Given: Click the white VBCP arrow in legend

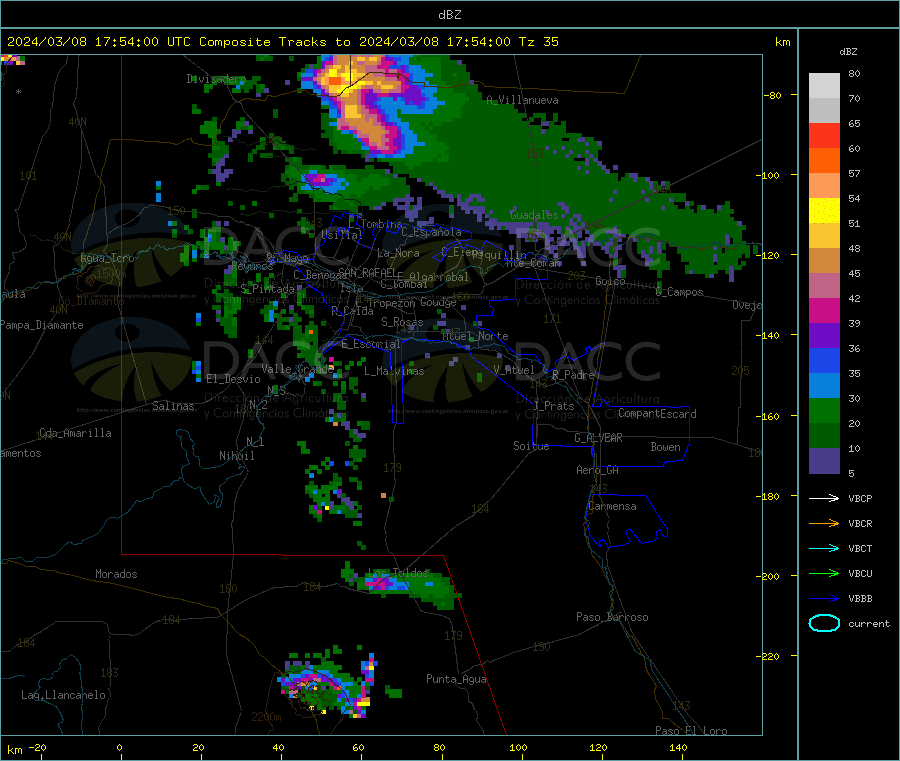Looking at the screenshot, I should (824, 498).
